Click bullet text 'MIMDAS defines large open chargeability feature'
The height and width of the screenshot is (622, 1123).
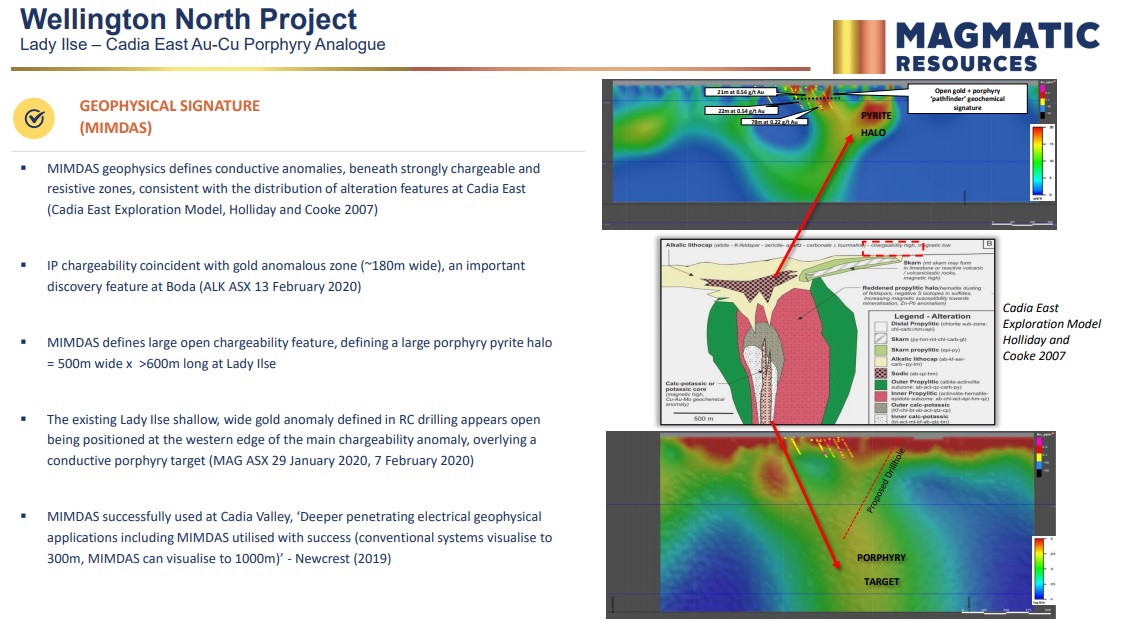[x=191, y=343]
